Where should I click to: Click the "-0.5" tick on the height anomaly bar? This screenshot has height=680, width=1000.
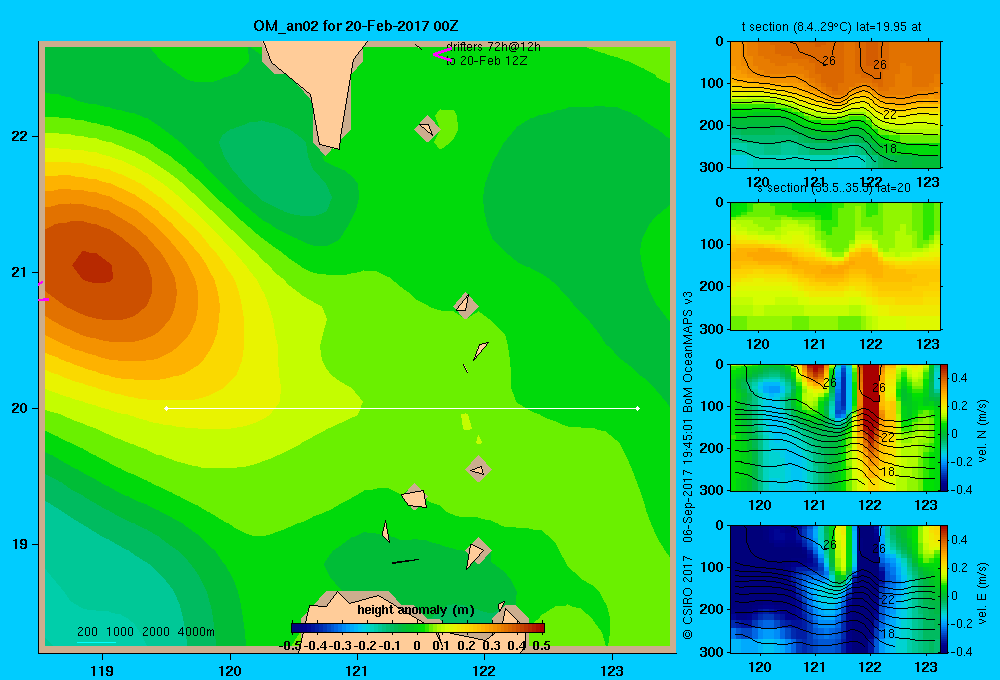[x=290, y=646]
